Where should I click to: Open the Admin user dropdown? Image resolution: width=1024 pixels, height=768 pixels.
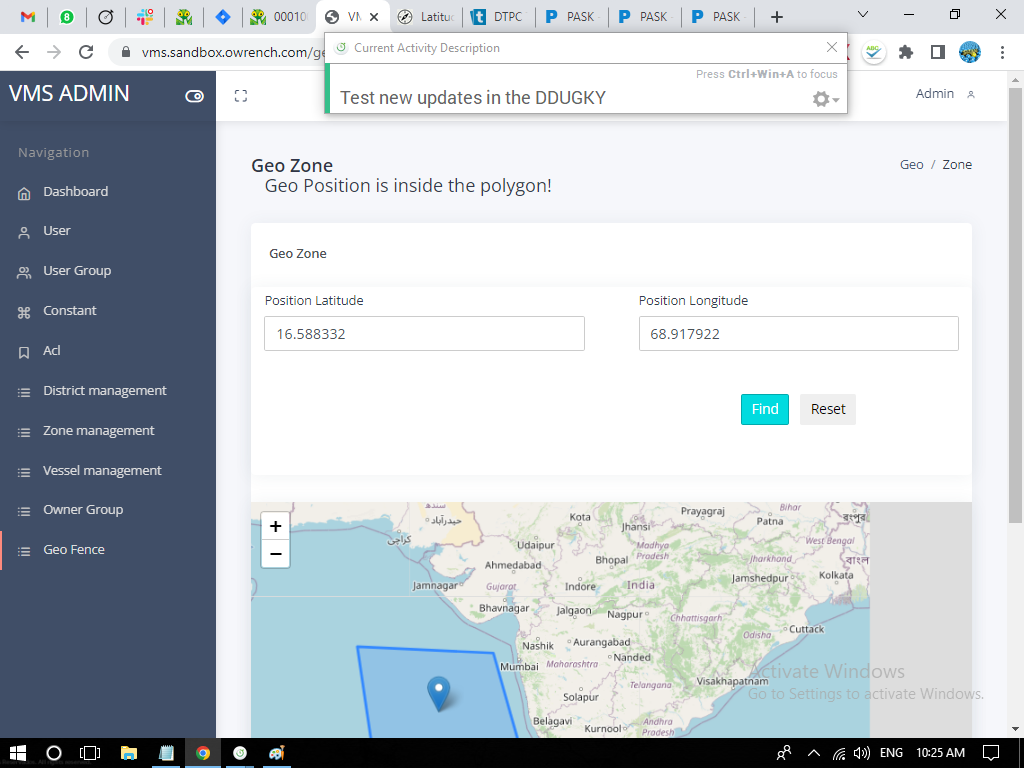944,94
